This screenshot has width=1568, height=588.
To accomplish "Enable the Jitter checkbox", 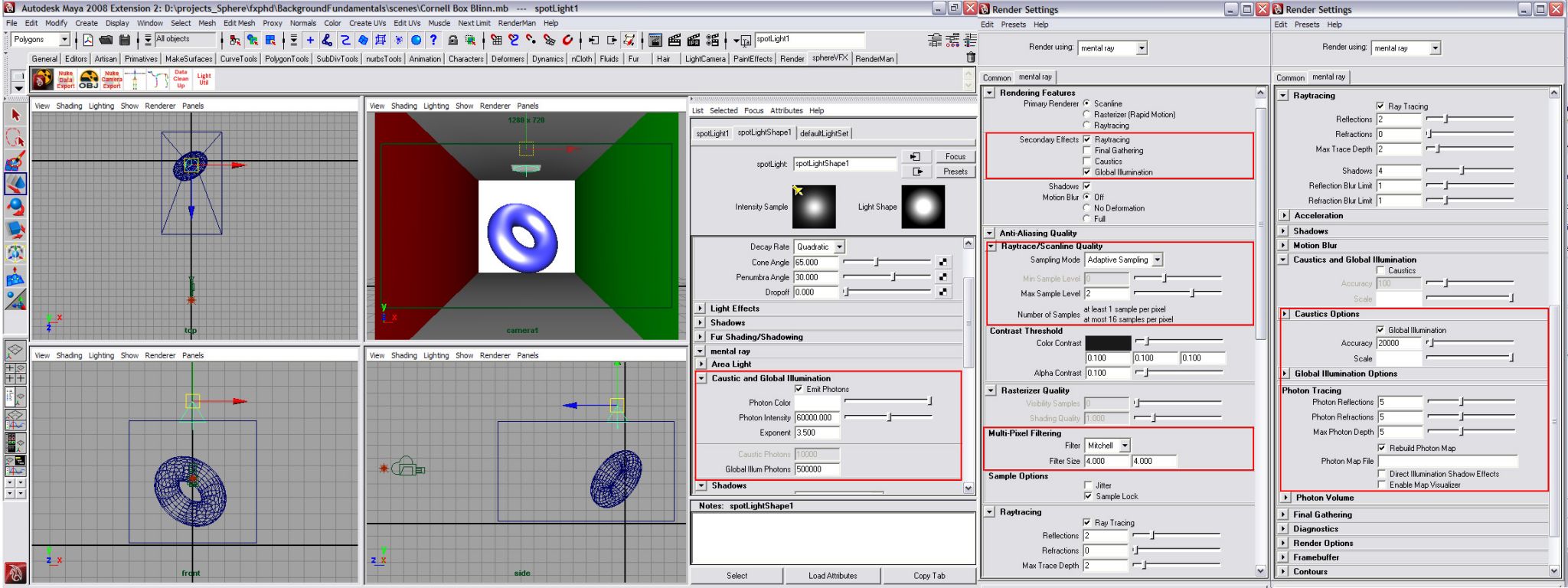I will click(x=1089, y=485).
